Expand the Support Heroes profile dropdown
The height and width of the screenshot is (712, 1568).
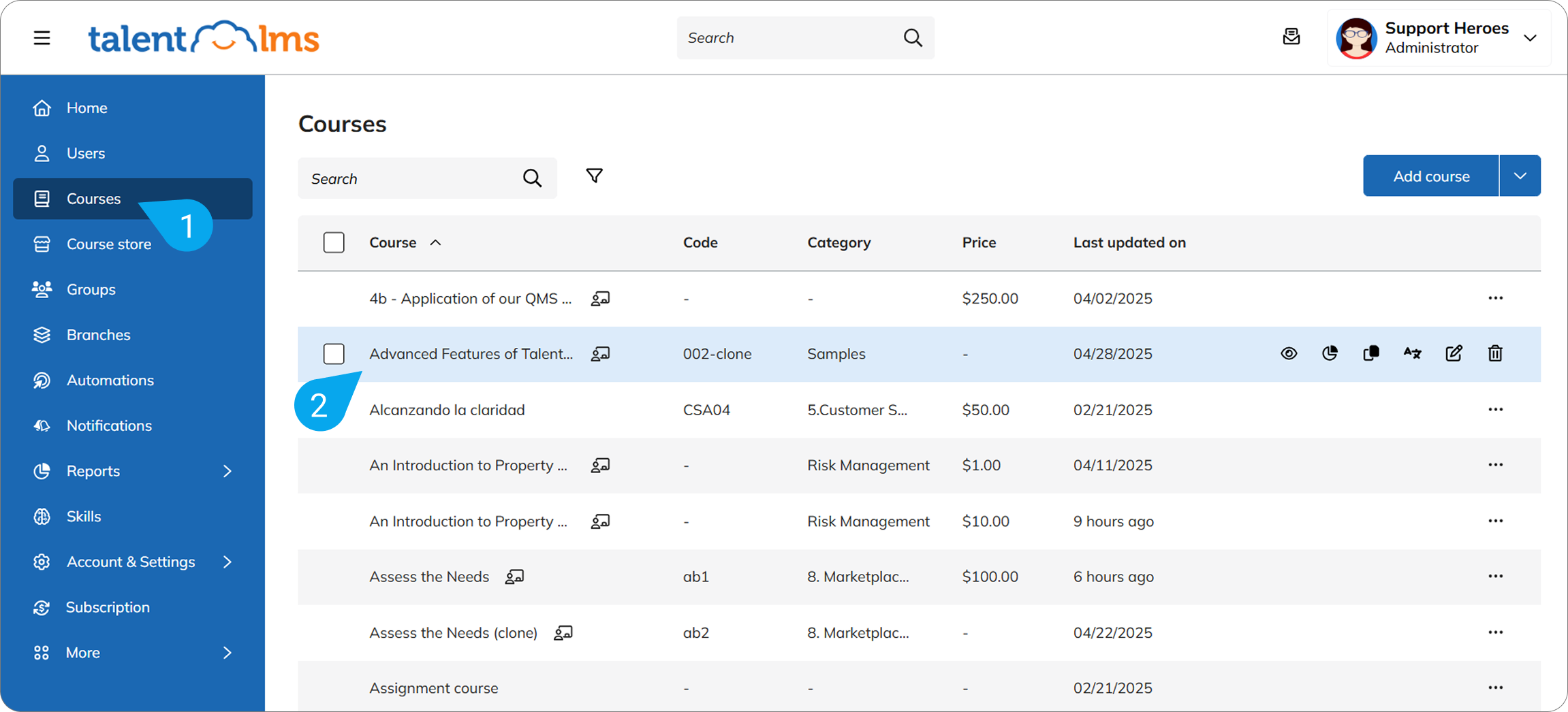pyautogui.click(x=1530, y=38)
